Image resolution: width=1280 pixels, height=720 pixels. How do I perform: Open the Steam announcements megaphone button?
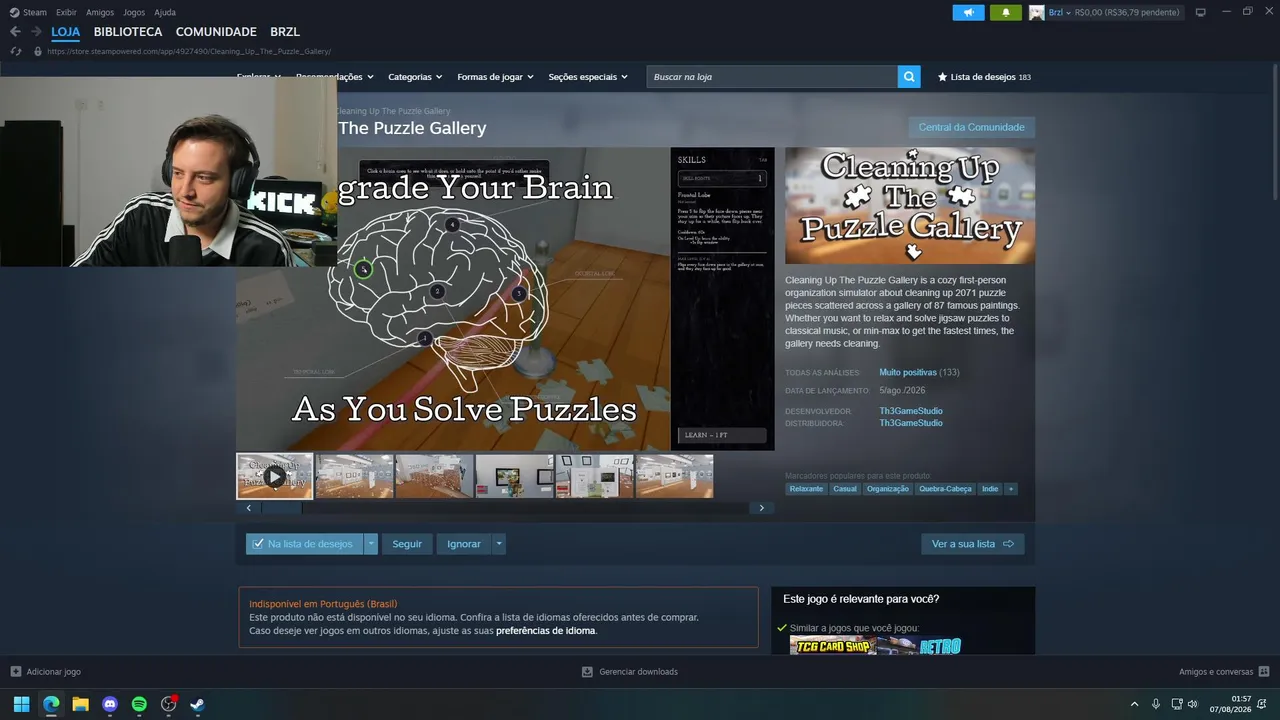coord(968,12)
